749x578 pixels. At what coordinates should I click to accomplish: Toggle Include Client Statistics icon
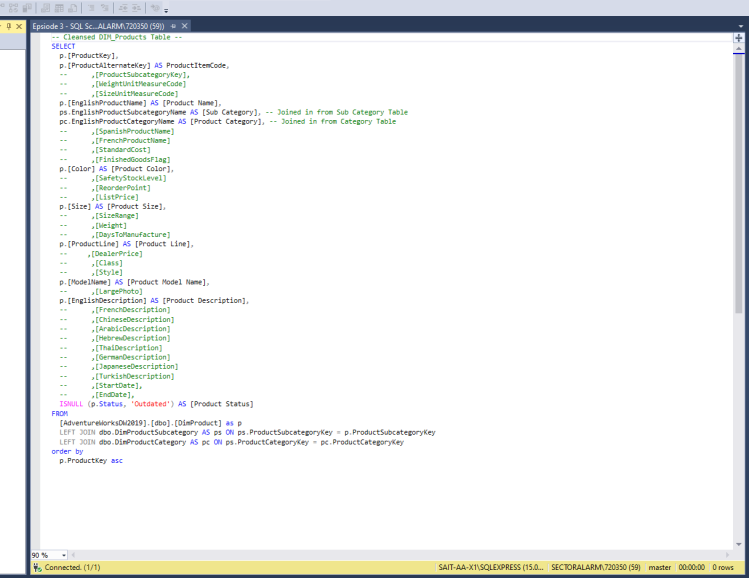tap(27, 8)
